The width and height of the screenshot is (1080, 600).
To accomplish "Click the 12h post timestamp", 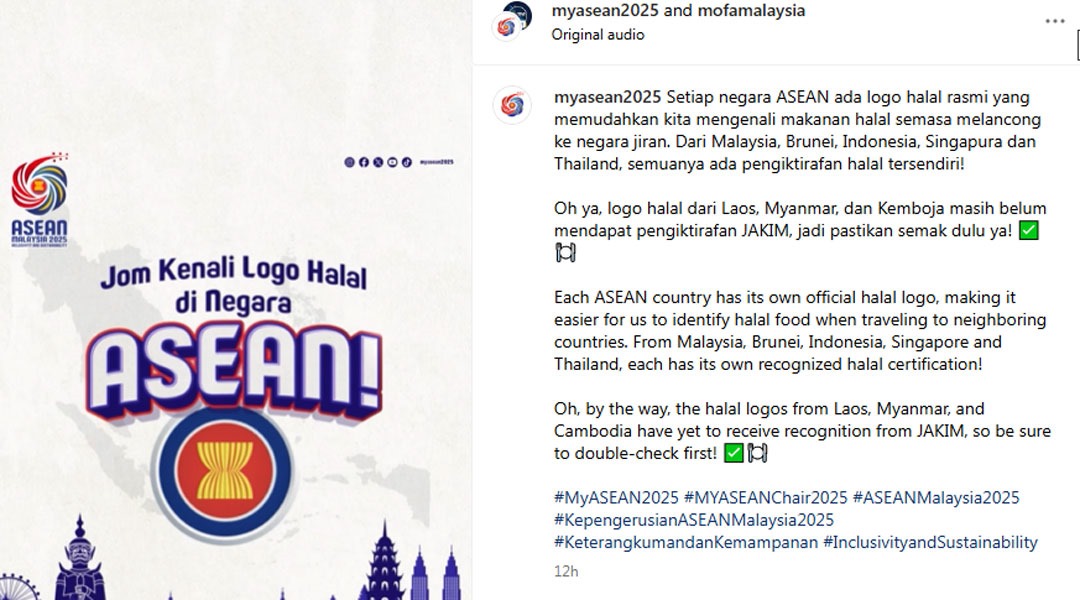I will click(566, 571).
